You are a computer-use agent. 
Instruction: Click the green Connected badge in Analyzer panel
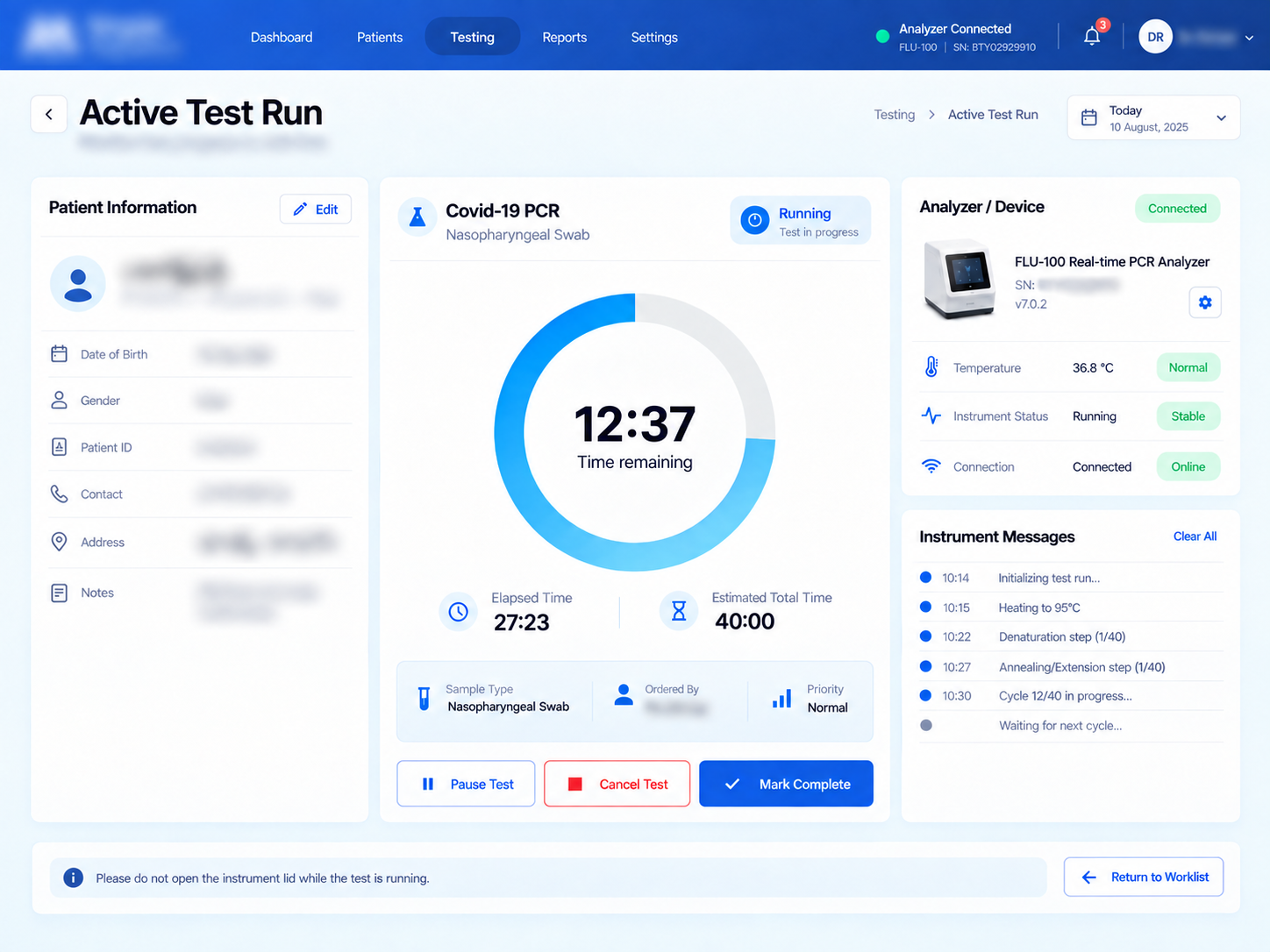[1177, 209]
